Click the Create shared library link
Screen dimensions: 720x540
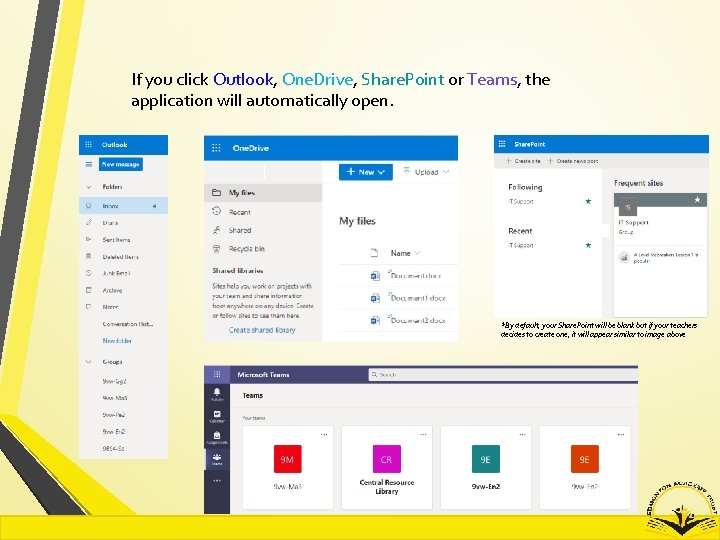(262, 330)
